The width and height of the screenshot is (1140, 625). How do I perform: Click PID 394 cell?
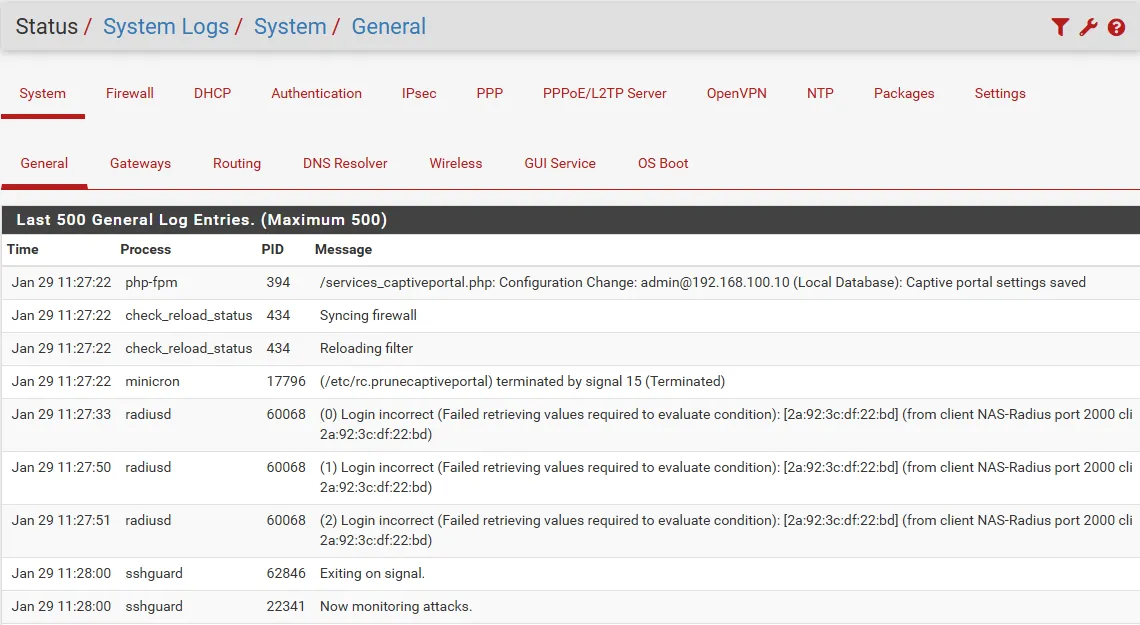click(278, 282)
